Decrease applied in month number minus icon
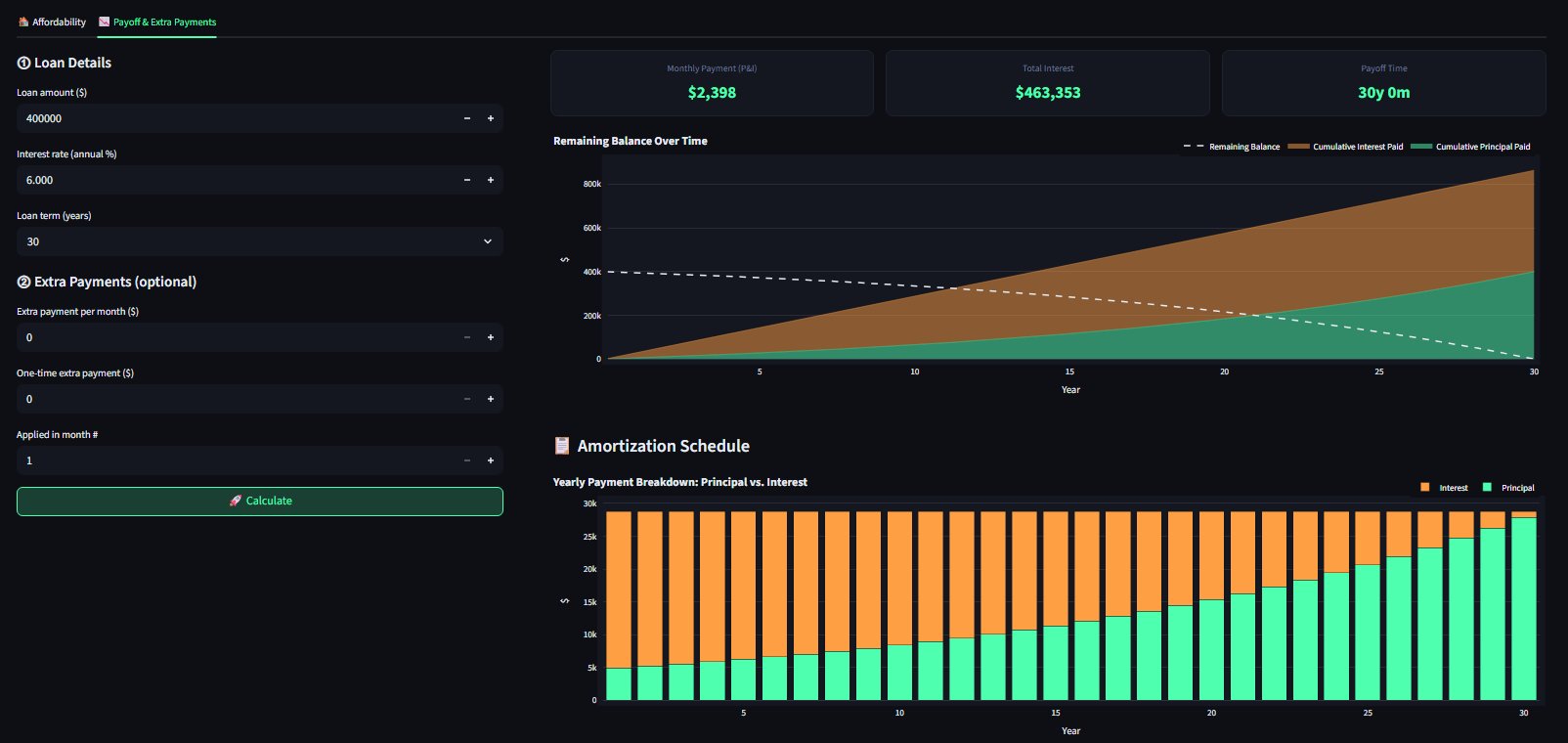The image size is (1568, 743). coord(467,460)
